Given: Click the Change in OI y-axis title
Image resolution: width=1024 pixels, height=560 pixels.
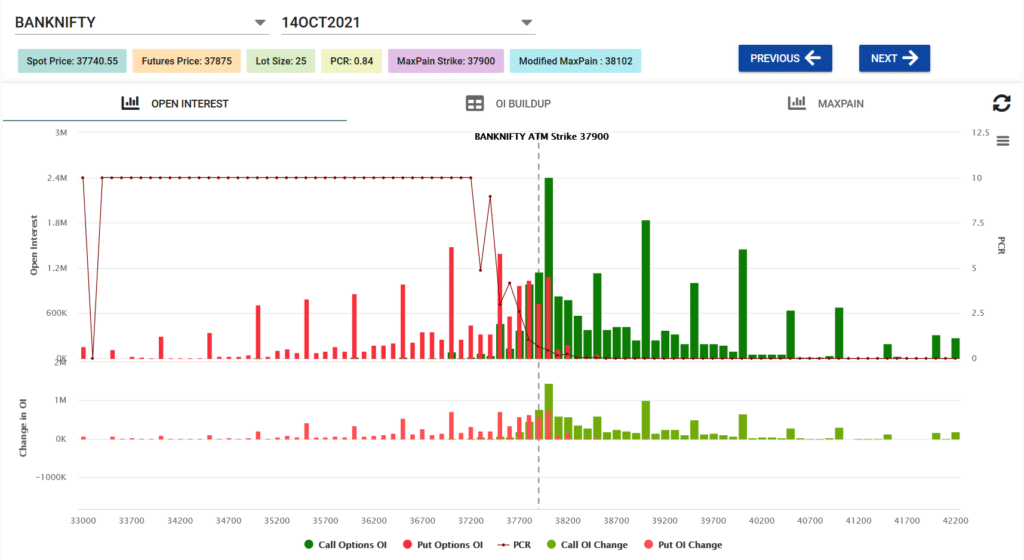Looking at the screenshot, I should [24, 428].
